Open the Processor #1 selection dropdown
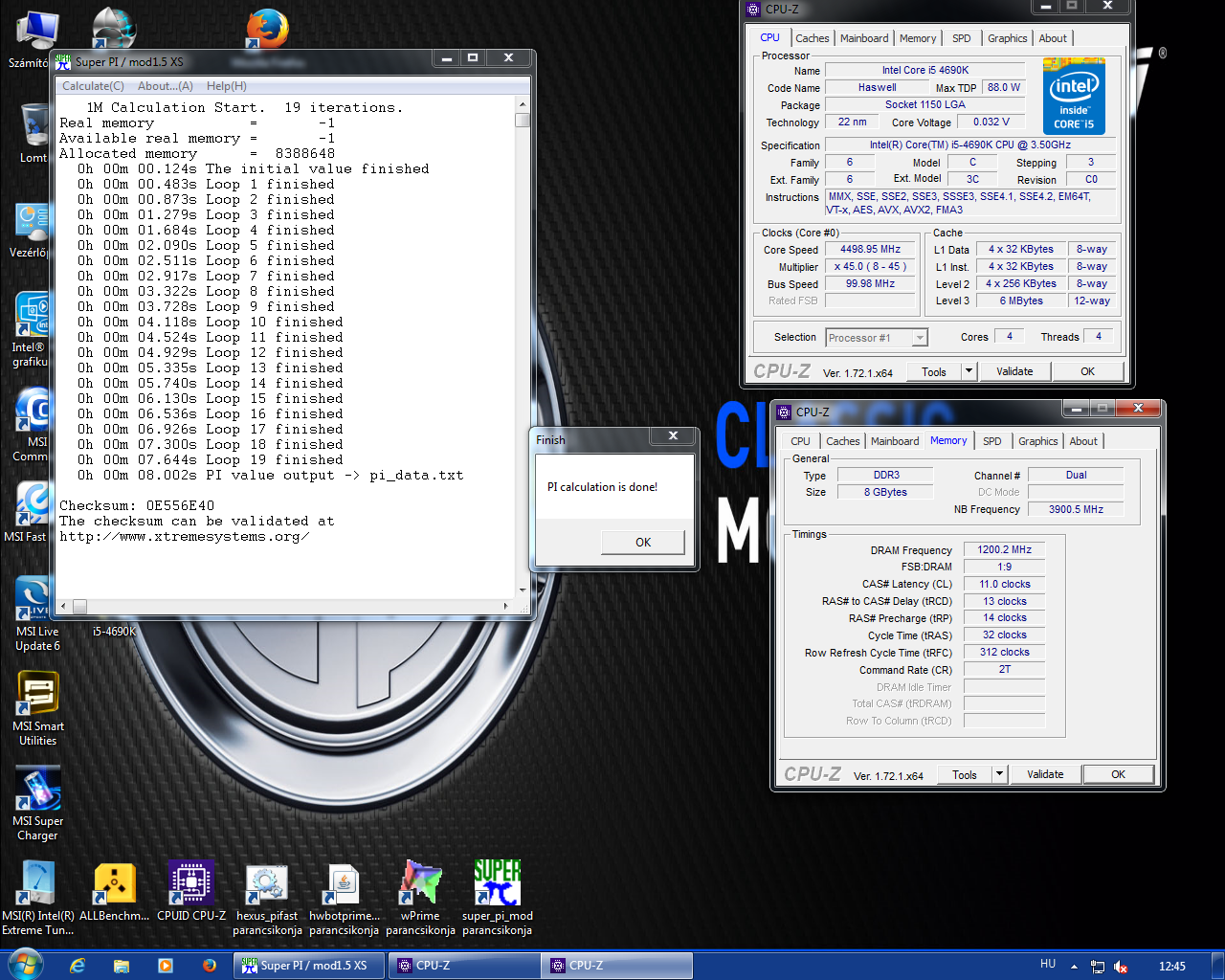Image resolution: width=1225 pixels, height=980 pixels. 877,337
